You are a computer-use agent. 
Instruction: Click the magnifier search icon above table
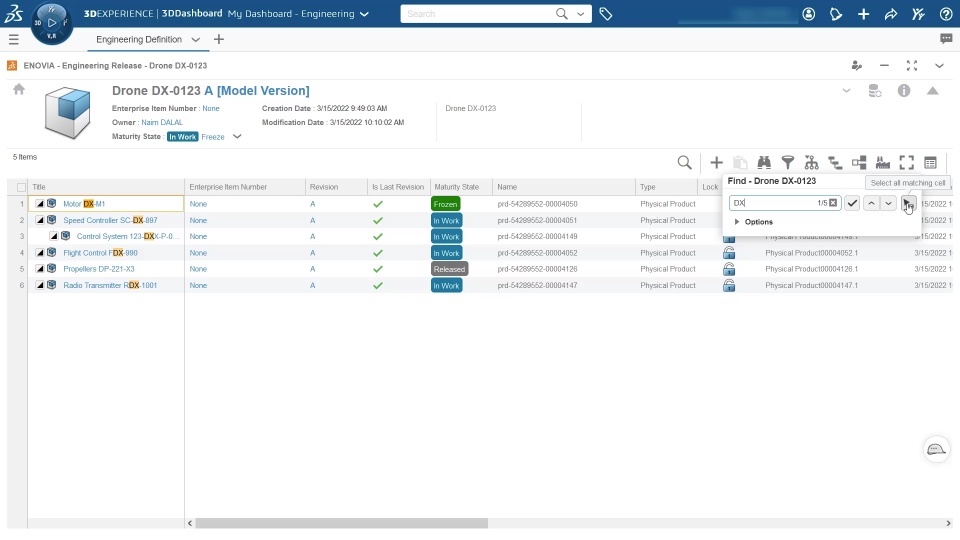(684, 162)
